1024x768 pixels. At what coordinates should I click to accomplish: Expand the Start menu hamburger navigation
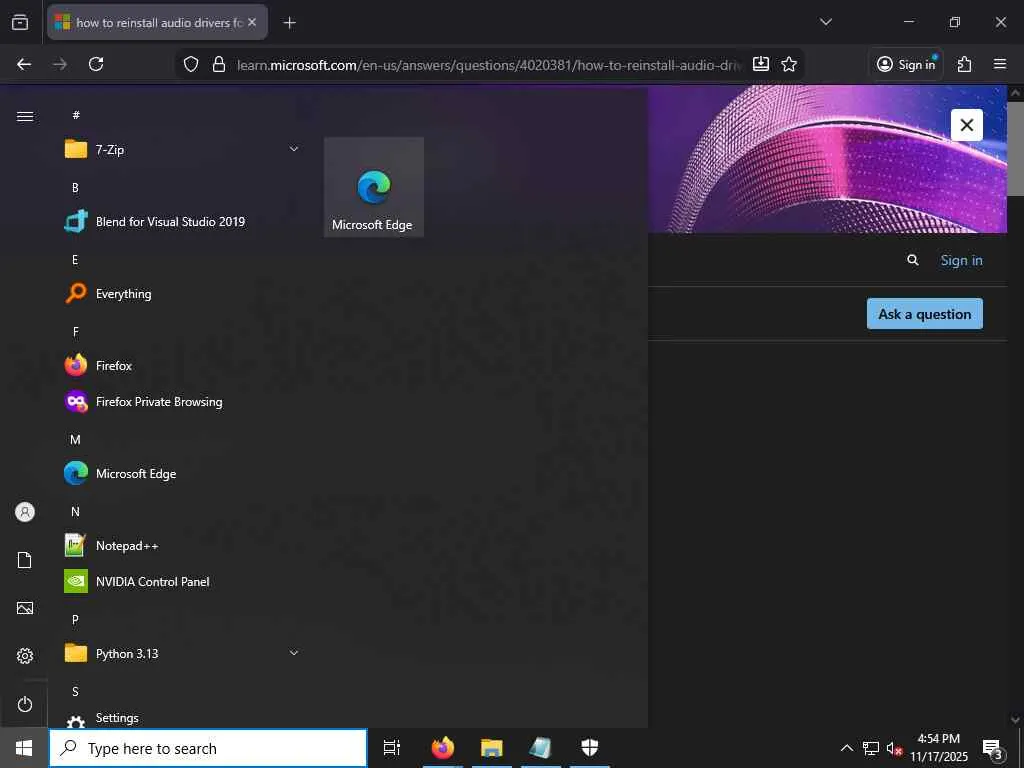25,116
